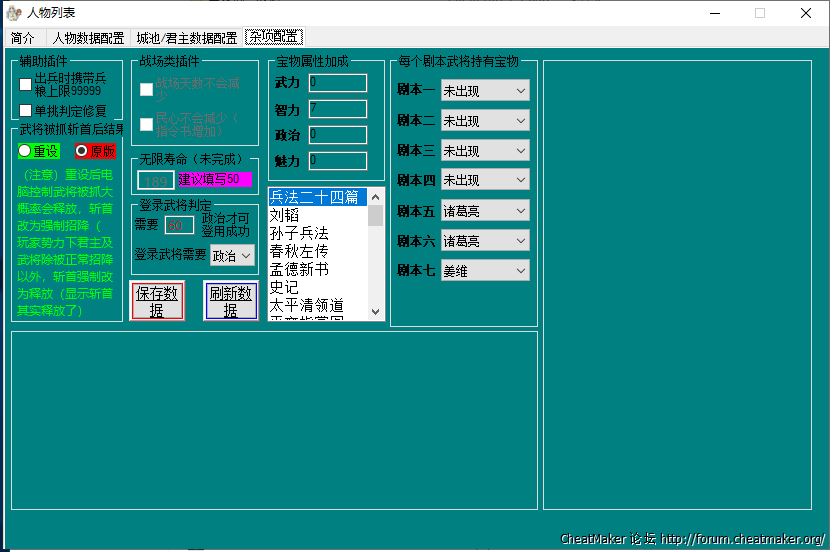Click the app icon in the title bar

pos(14,13)
